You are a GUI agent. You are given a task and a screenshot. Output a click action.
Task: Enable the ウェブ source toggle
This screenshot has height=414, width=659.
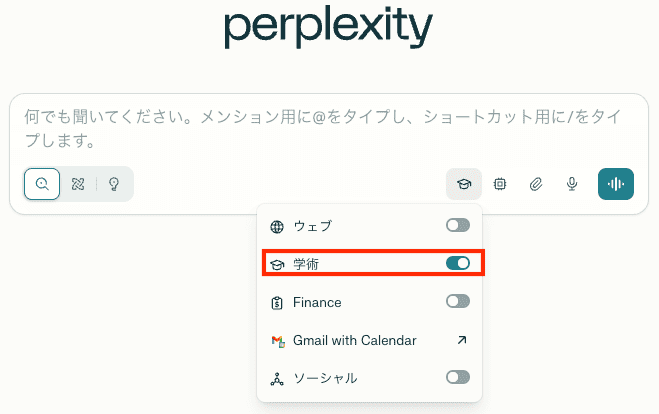click(x=458, y=225)
